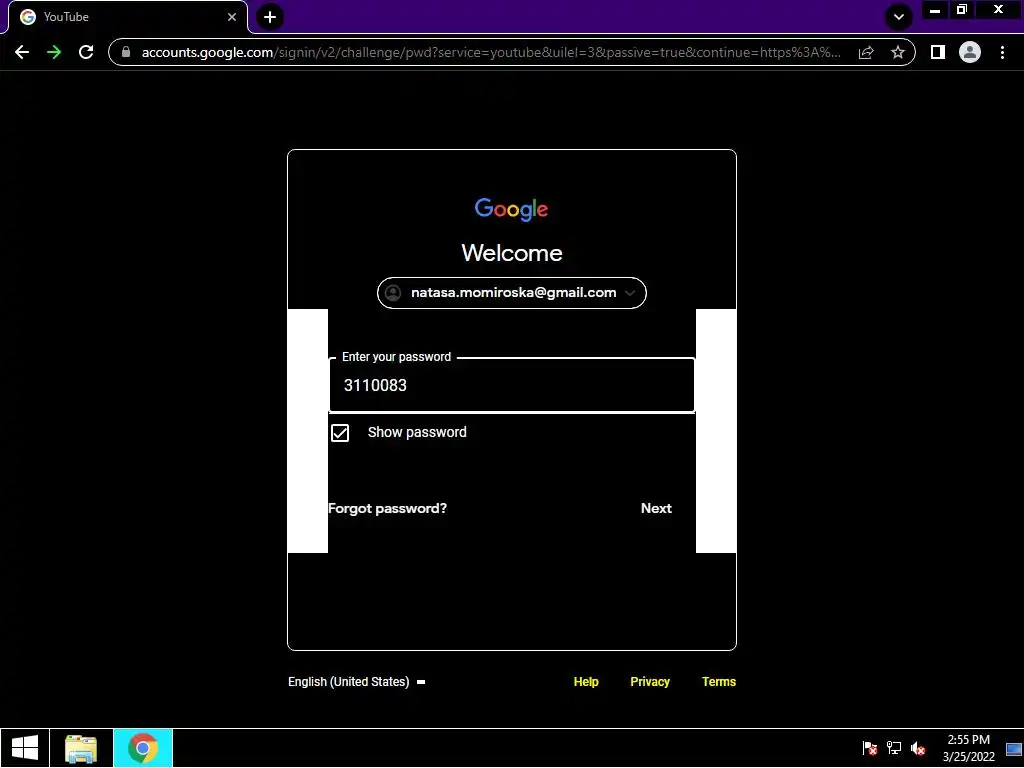This screenshot has width=1024, height=768.
Task: Go back to the previous page
Action: [22, 52]
